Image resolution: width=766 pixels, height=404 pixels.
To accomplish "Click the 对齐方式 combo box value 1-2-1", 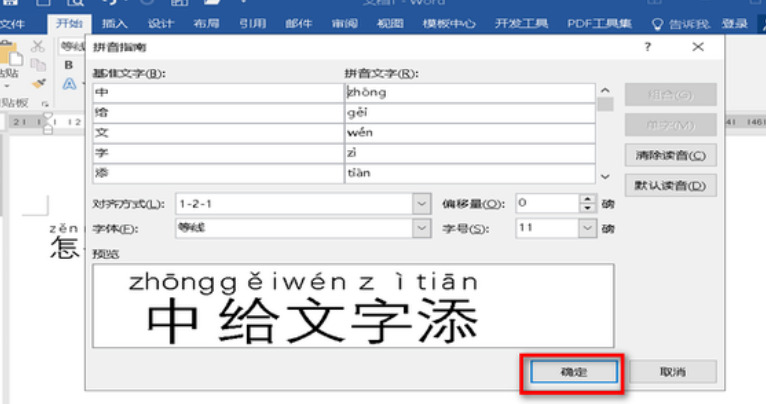I will pyautogui.click(x=294, y=204).
